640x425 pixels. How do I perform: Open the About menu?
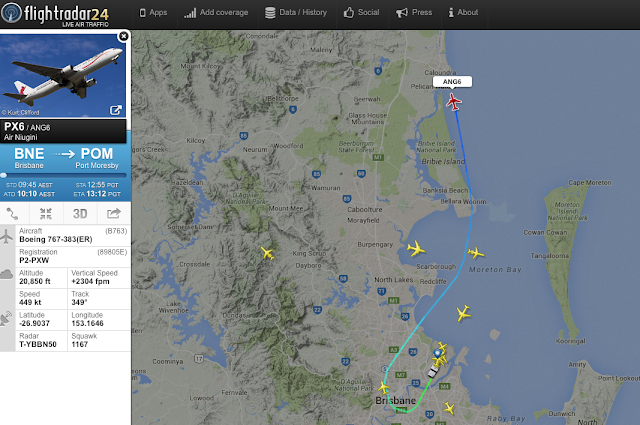463,13
